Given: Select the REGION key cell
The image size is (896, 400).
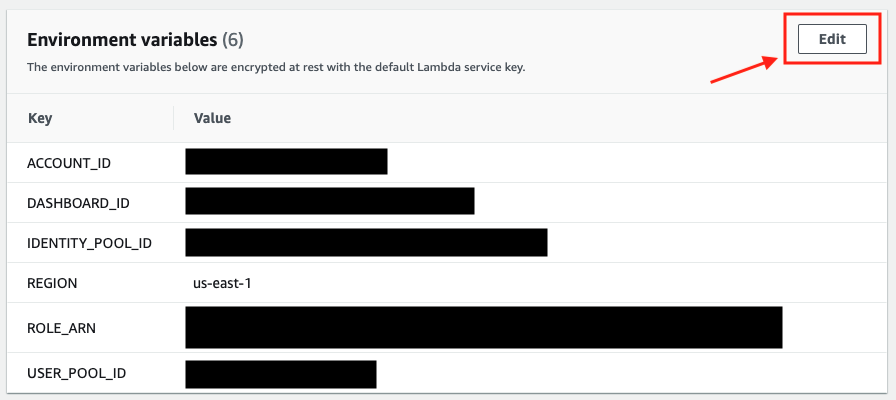Looking at the screenshot, I should (52, 283).
